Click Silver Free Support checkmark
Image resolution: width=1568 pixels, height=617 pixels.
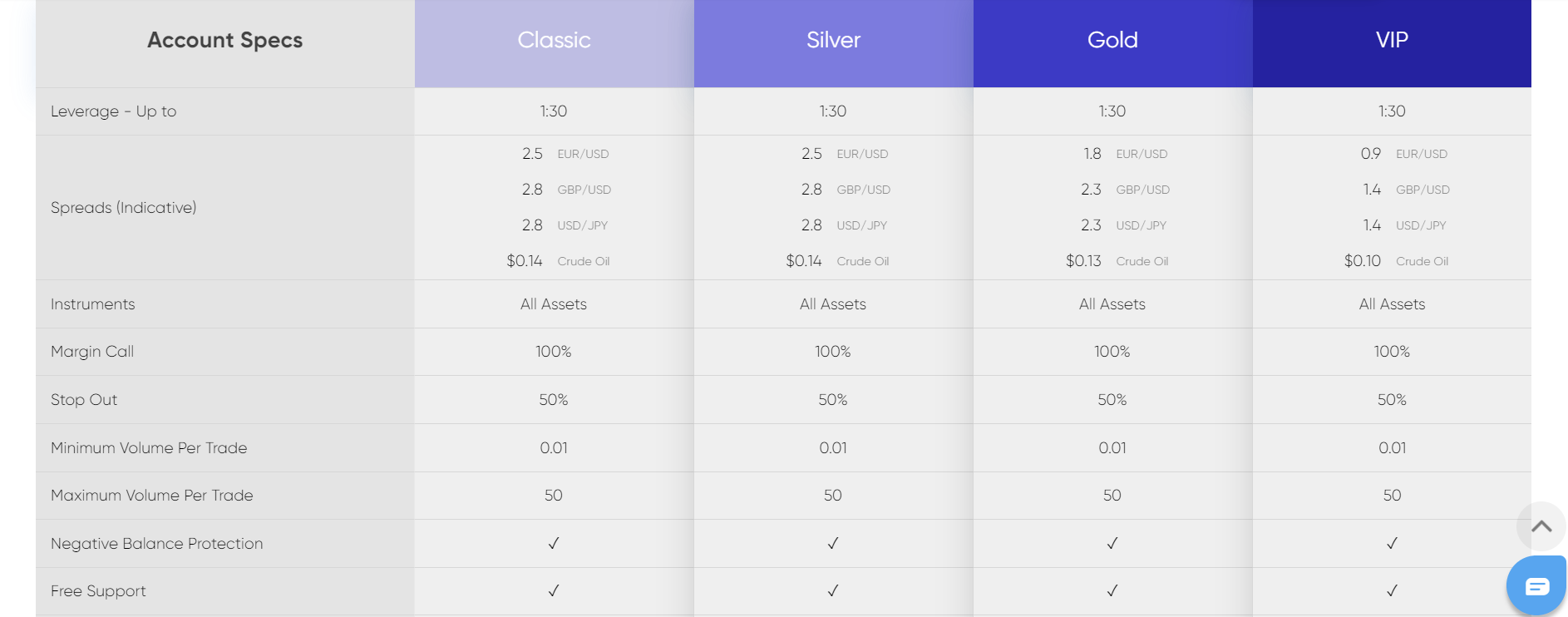click(833, 590)
